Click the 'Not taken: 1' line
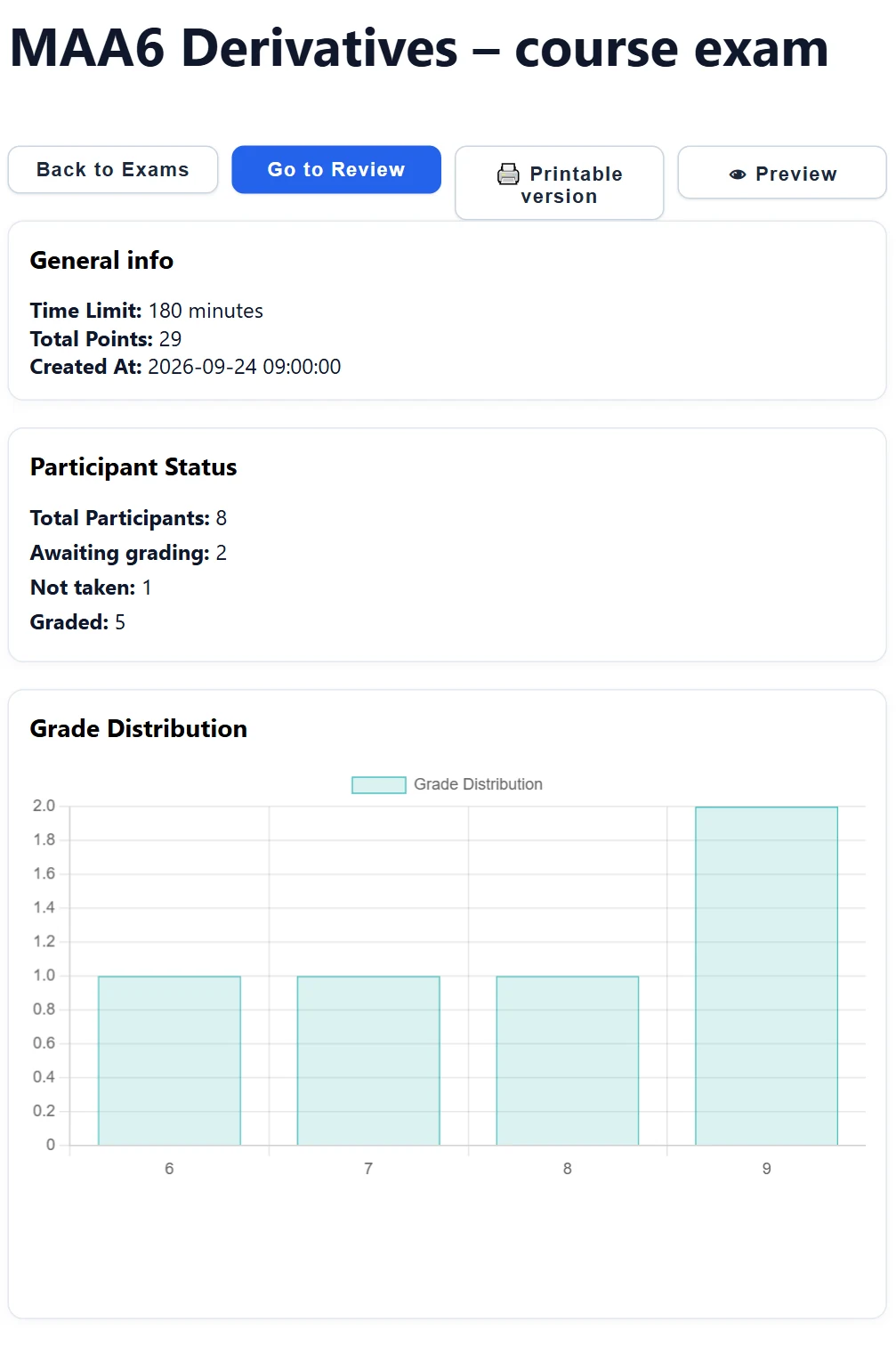896x1354 pixels. (x=91, y=588)
